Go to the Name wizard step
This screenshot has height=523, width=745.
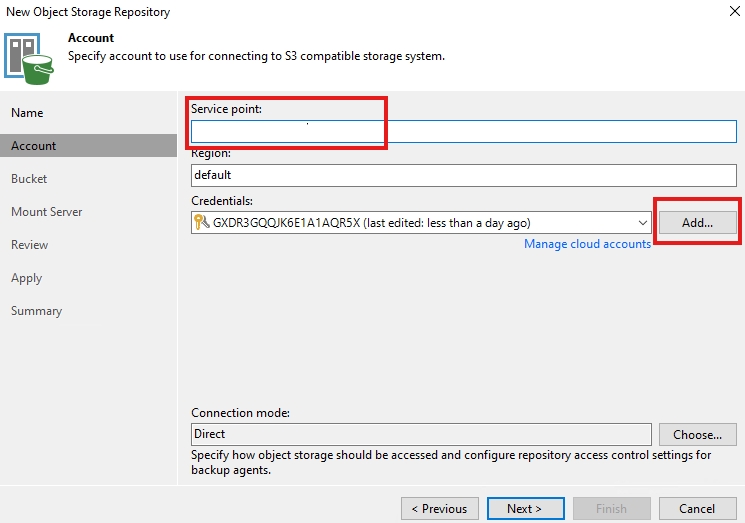coord(28,113)
